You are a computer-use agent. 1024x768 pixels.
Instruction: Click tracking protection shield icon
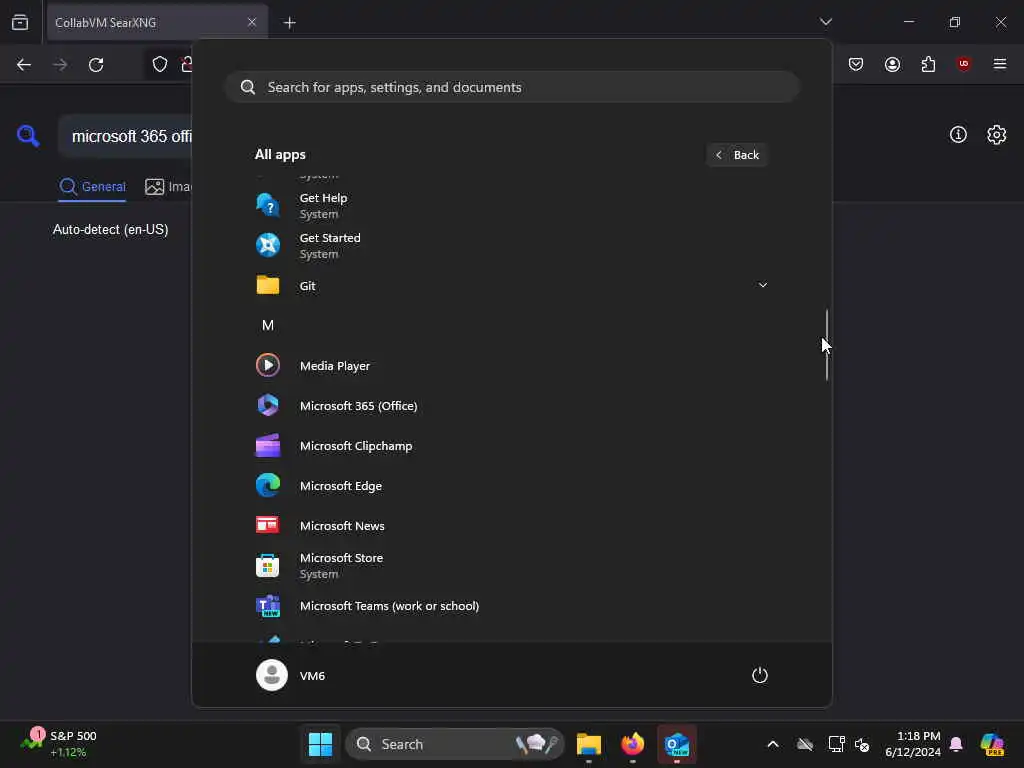coord(160,64)
